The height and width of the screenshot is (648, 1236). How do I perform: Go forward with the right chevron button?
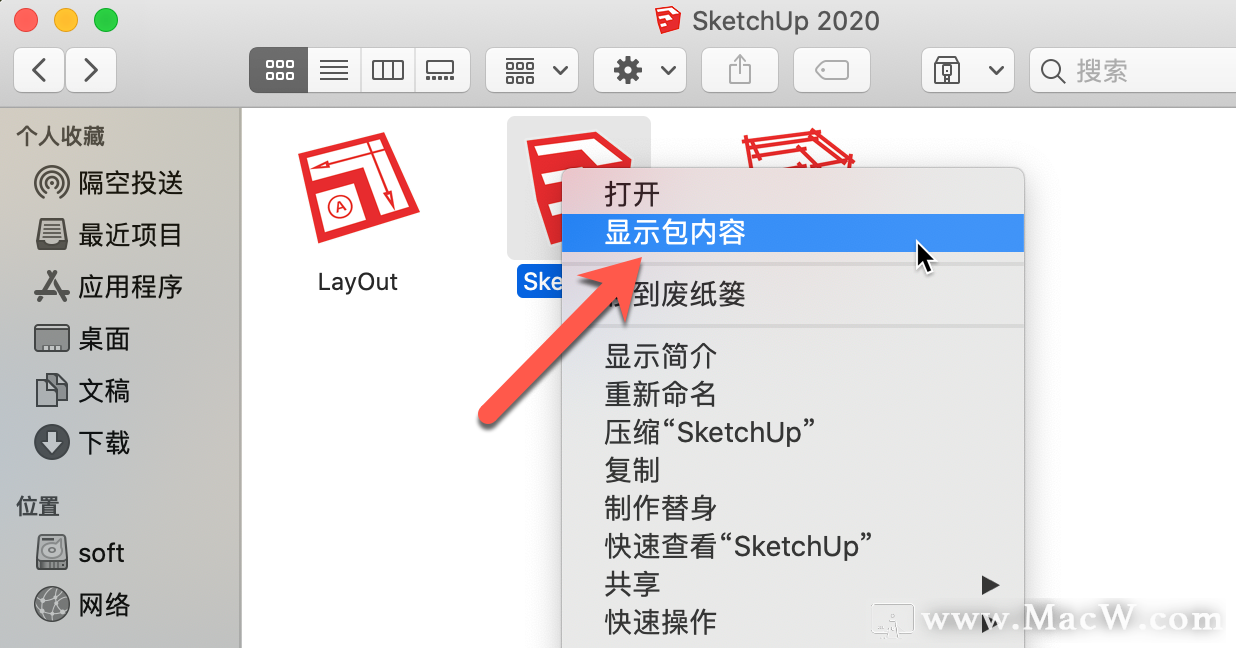[x=91, y=70]
